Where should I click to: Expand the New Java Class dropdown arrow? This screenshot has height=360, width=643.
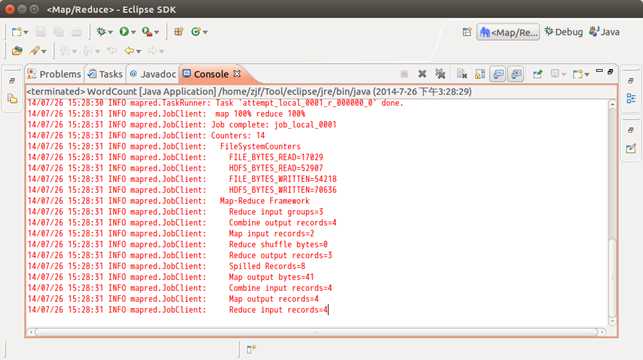click(205, 32)
